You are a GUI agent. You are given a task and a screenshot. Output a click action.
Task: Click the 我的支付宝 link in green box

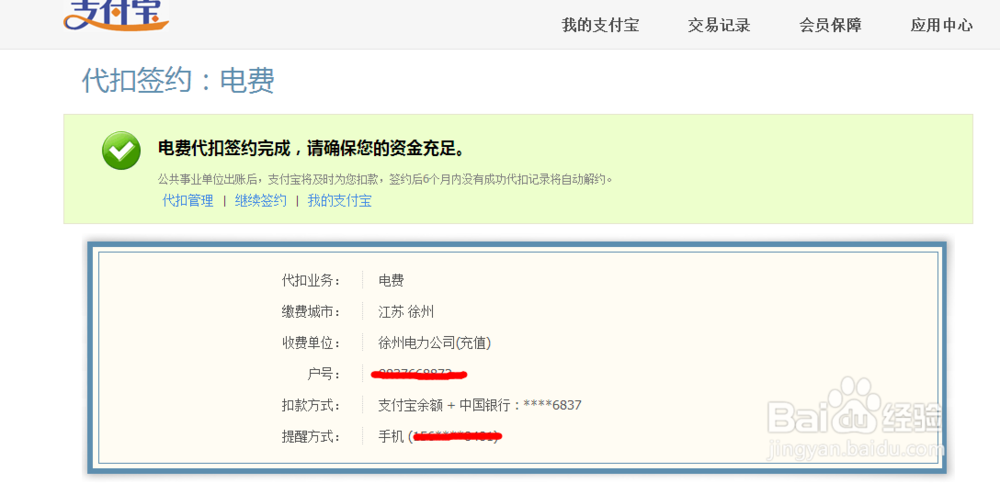coord(339,201)
